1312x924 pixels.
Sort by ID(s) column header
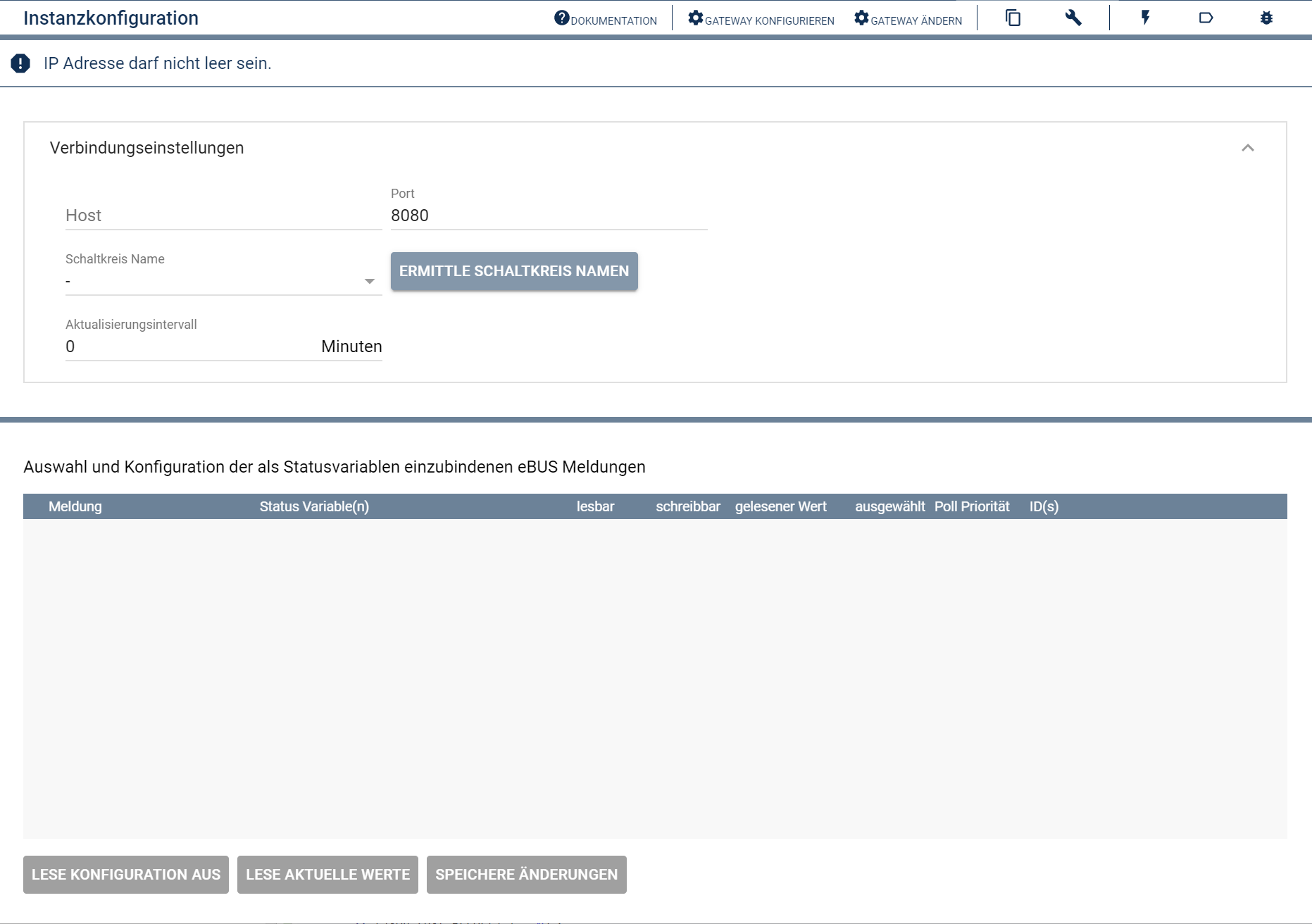[1044, 506]
